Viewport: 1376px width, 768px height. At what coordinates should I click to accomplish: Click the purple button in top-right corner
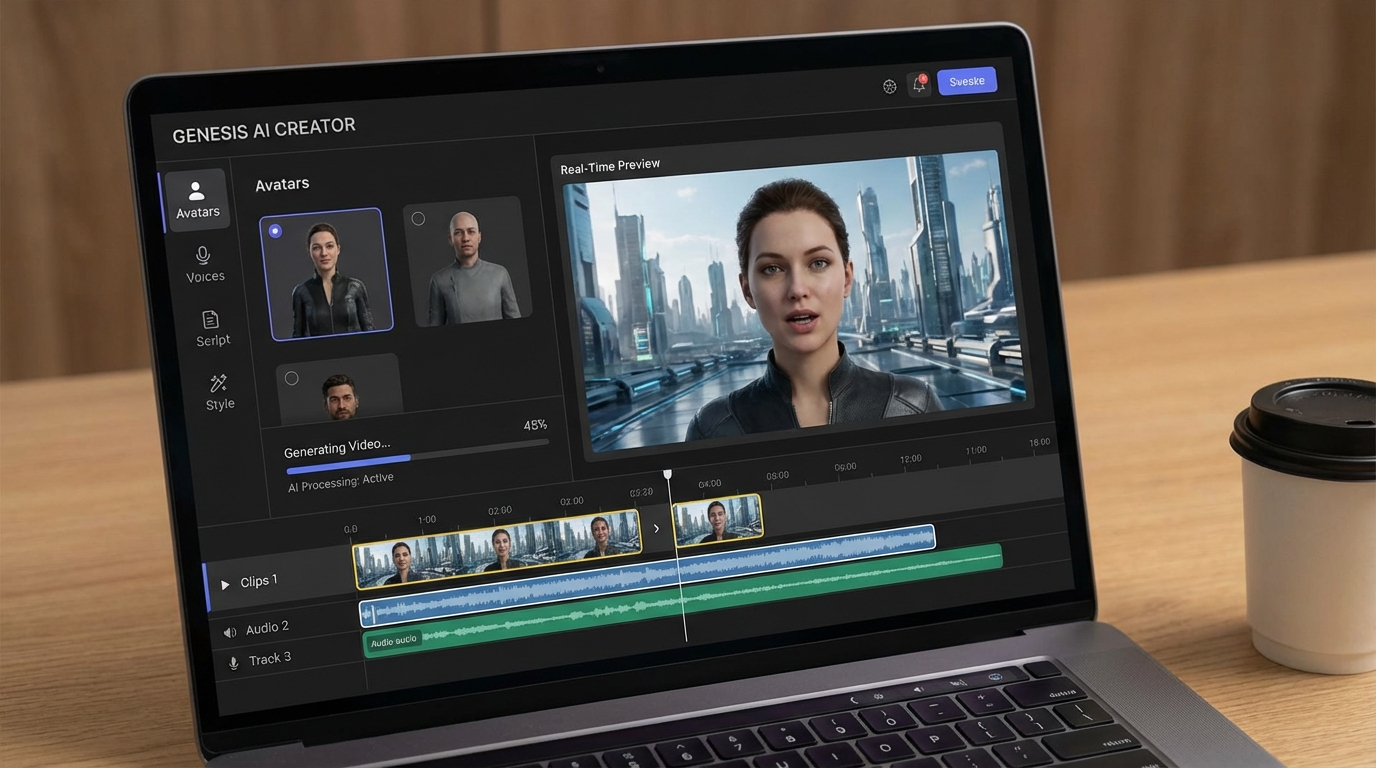click(x=967, y=81)
